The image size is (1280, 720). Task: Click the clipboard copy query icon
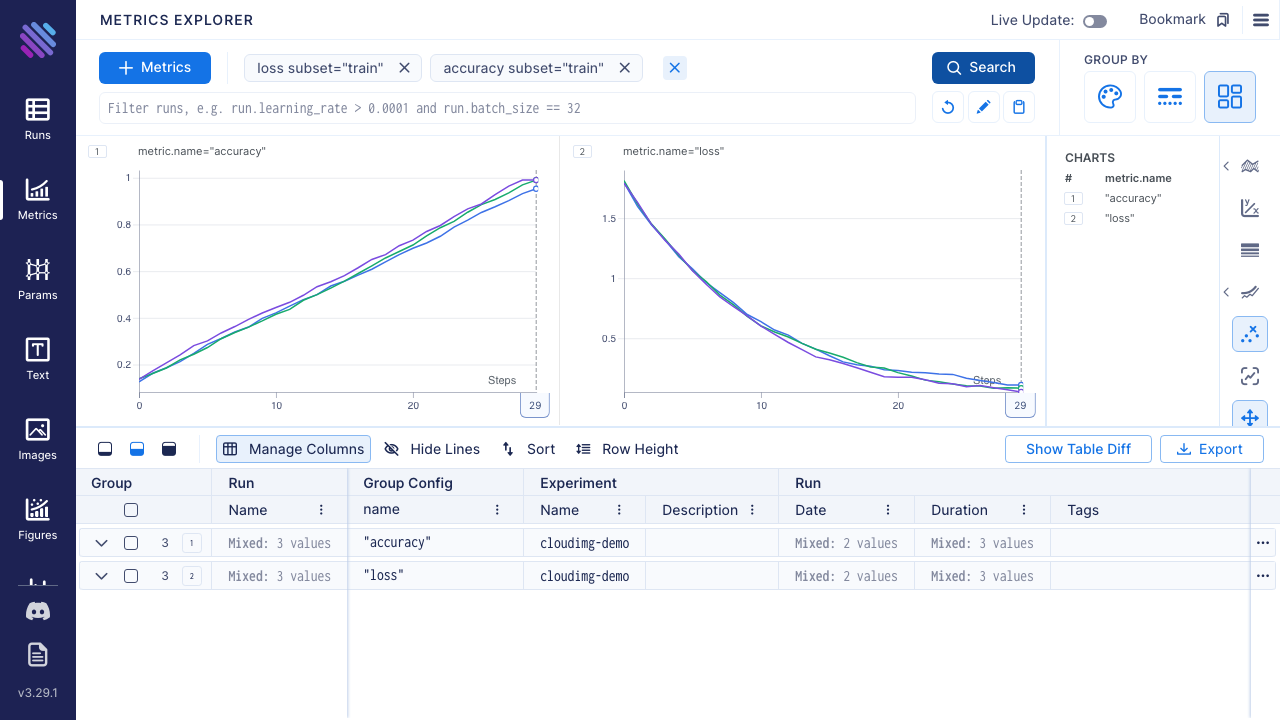click(1019, 108)
